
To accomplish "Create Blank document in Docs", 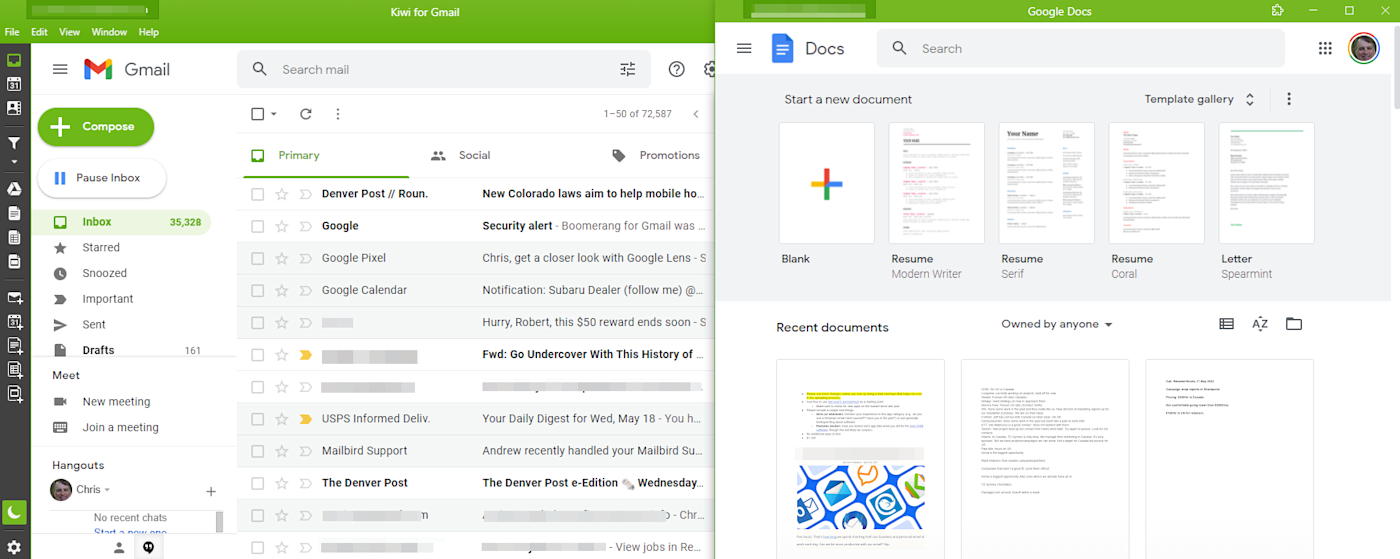I will click(x=827, y=183).
